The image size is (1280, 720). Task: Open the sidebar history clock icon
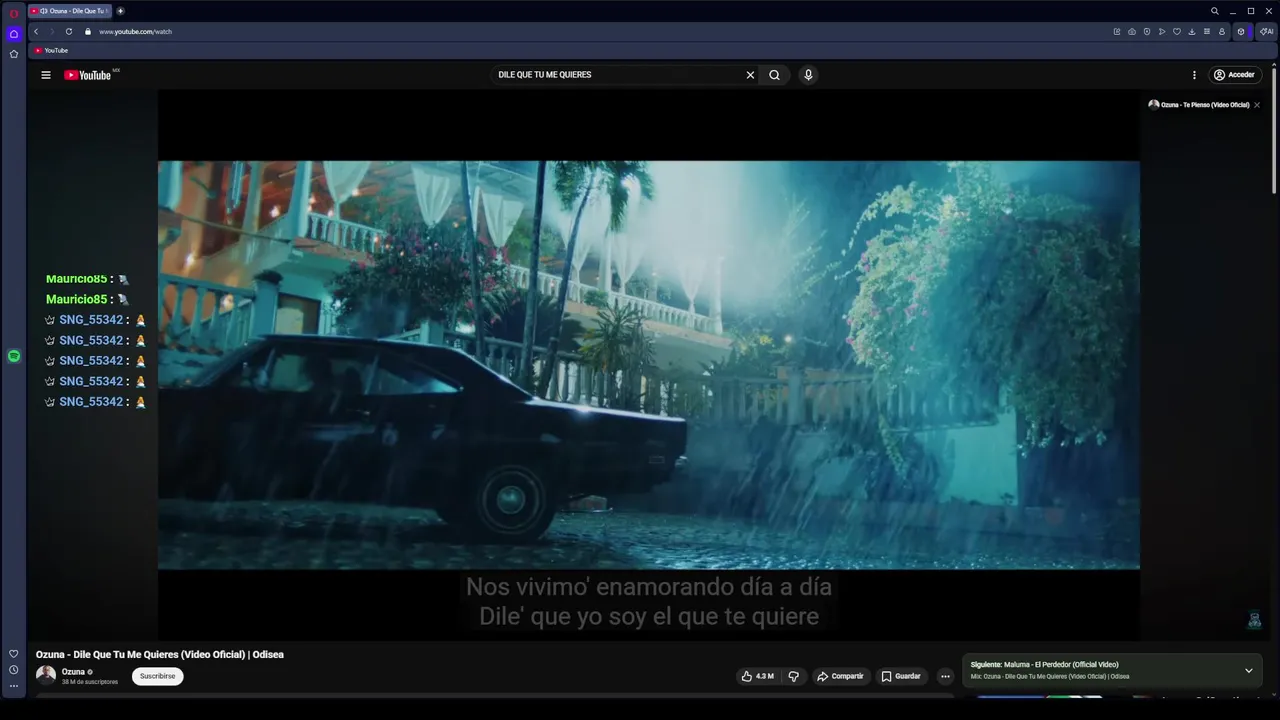click(x=14, y=670)
